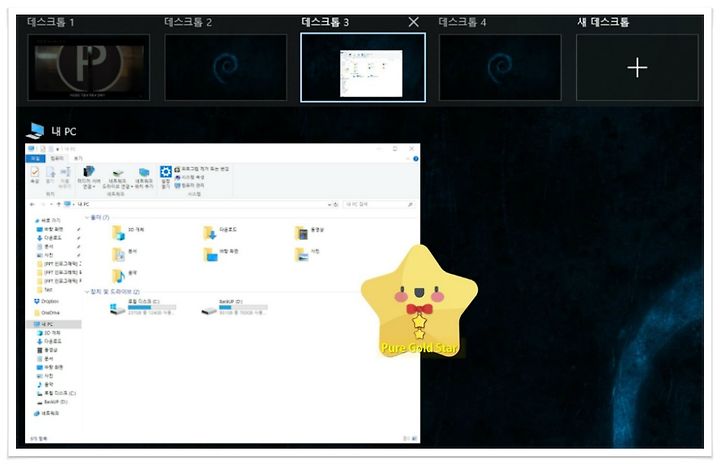Select pinned 다운로드 under 바로 가기
Image resolution: width=720 pixels, height=464 pixels.
[x=49, y=238]
